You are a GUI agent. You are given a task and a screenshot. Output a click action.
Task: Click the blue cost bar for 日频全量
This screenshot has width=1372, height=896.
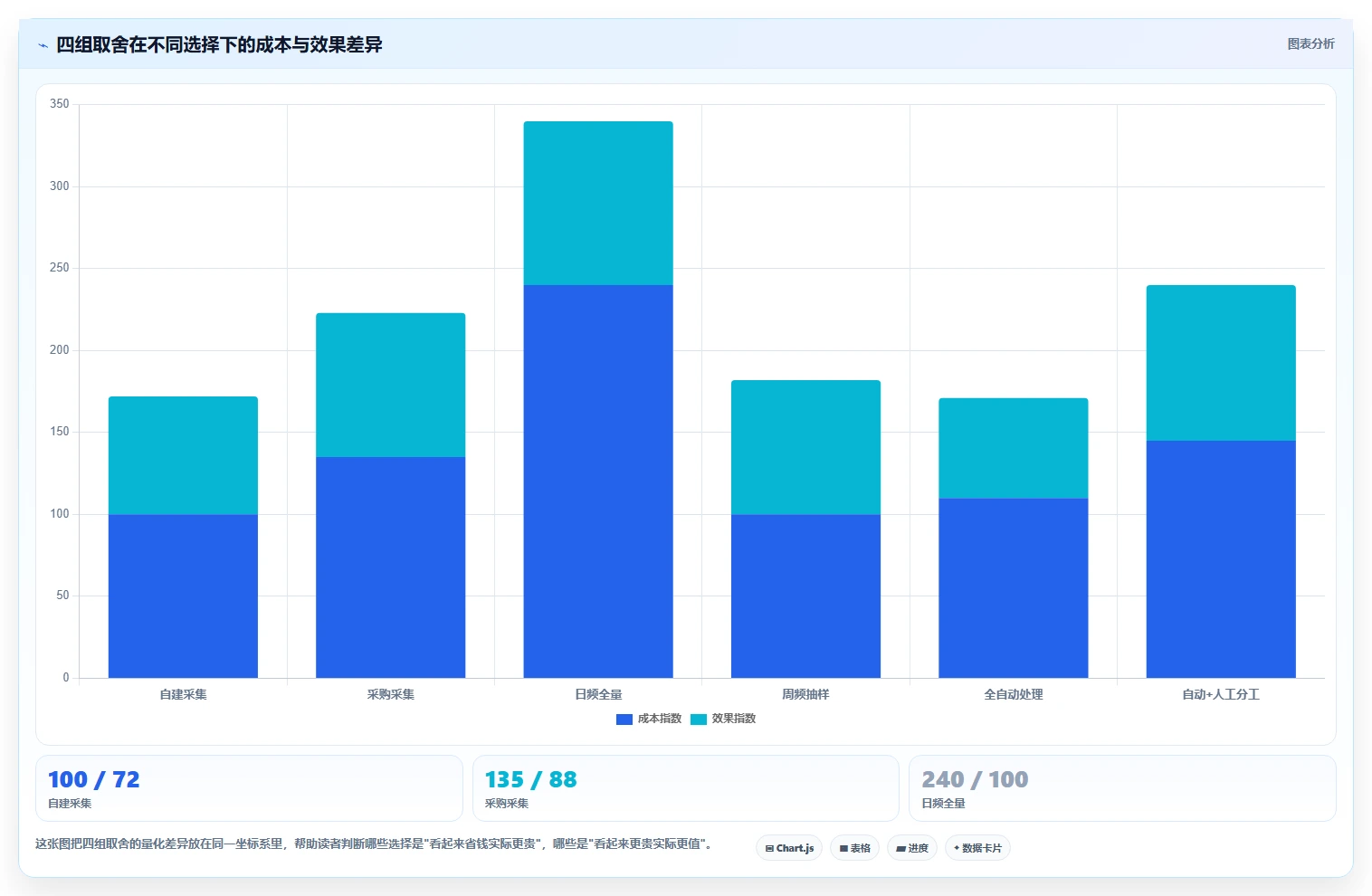pos(598,481)
